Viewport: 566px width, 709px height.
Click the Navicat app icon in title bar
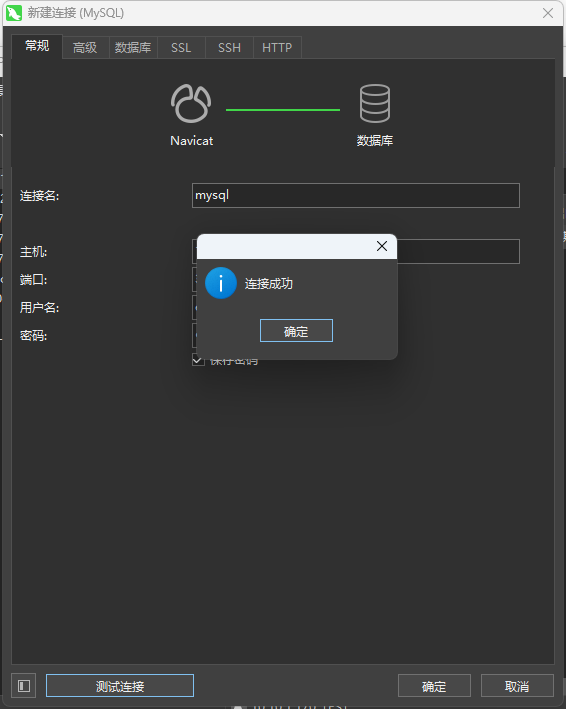pyautogui.click(x=14, y=13)
